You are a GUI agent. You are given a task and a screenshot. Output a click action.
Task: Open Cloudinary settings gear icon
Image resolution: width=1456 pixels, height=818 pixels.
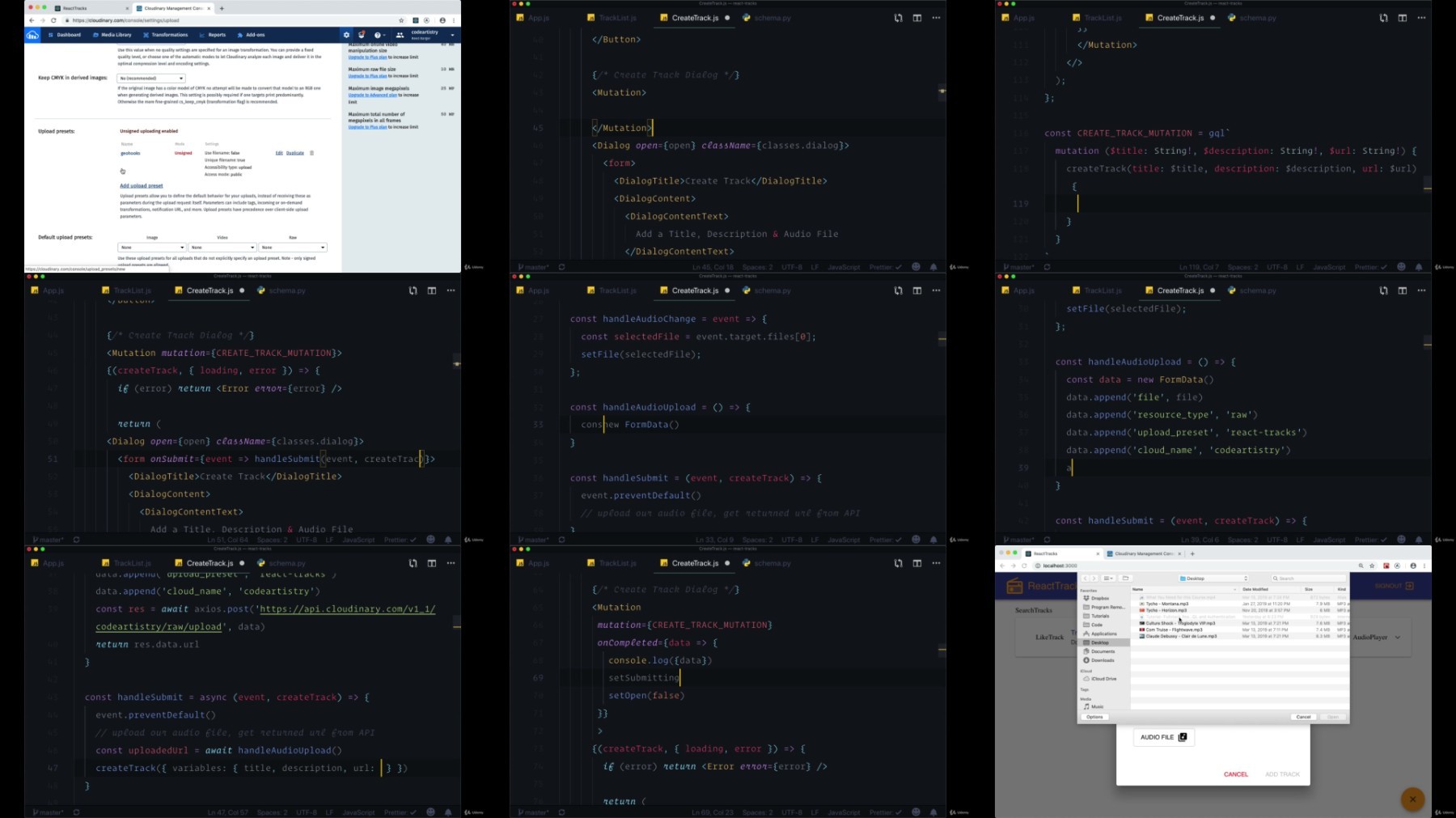[x=346, y=35]
